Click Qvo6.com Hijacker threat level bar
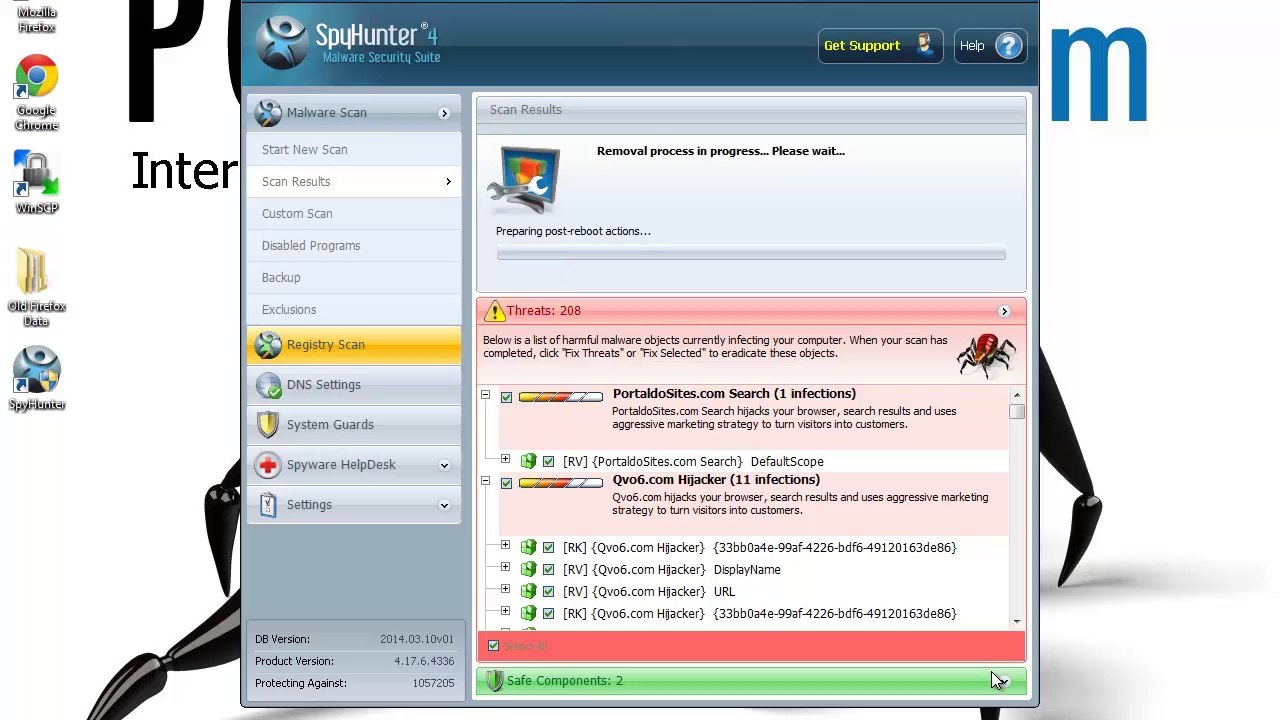 click(x=560, y=484)
